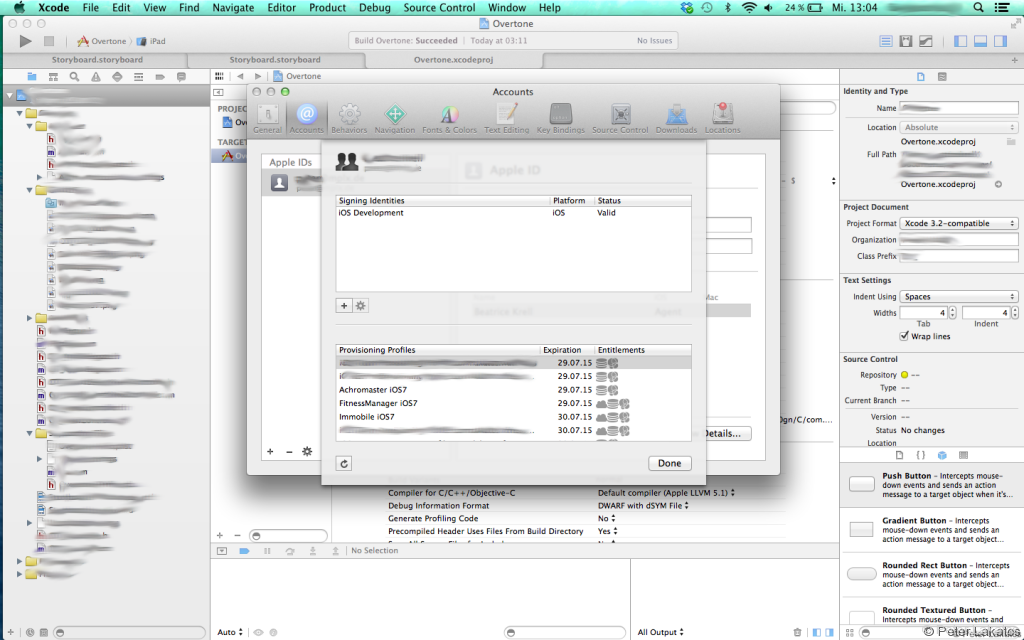
Task: Run the Overtone build with Play button
Action: [x=25, y=41]
